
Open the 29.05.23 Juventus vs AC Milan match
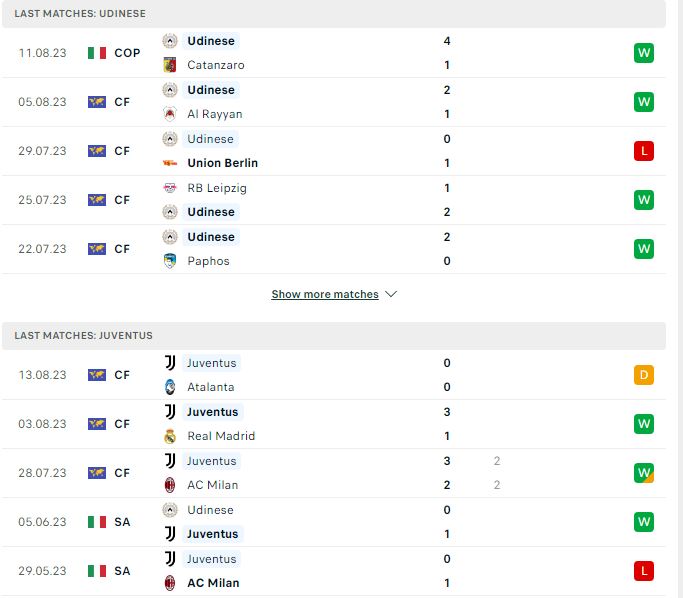(334, 571)
